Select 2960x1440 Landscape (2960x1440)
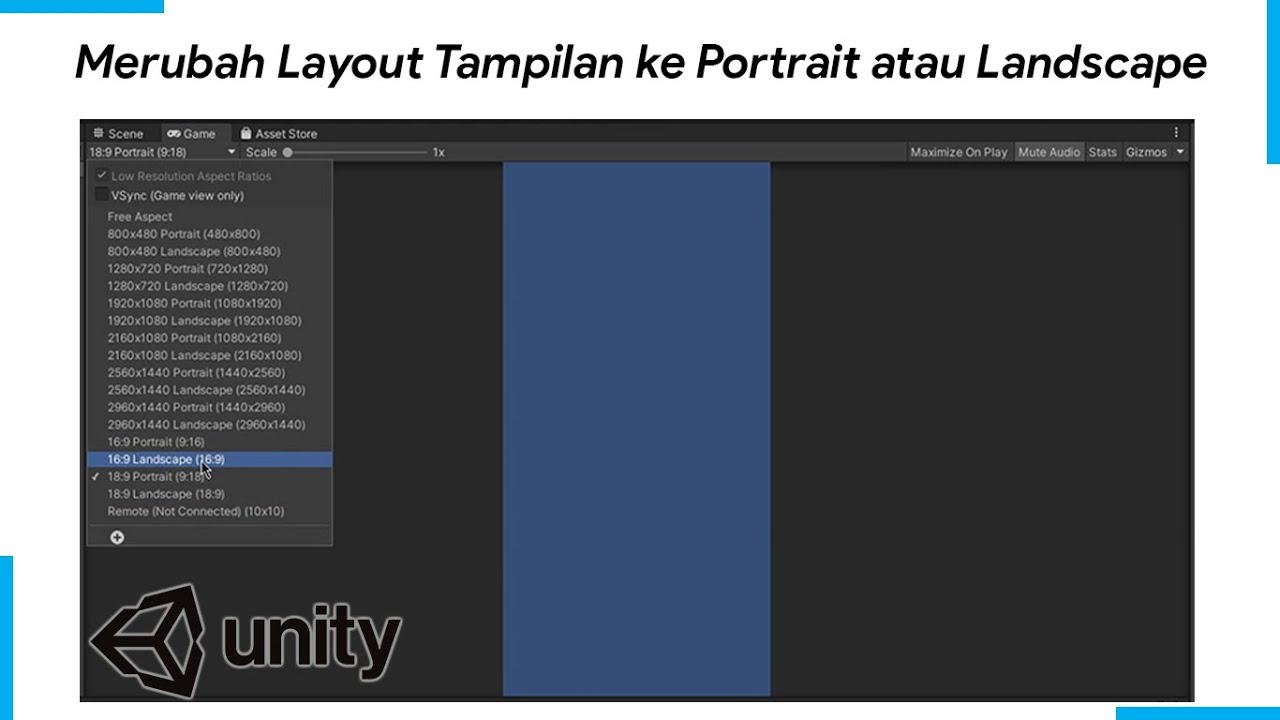The width and height of the screenshot is (1280, 720). tap(209, 424)
